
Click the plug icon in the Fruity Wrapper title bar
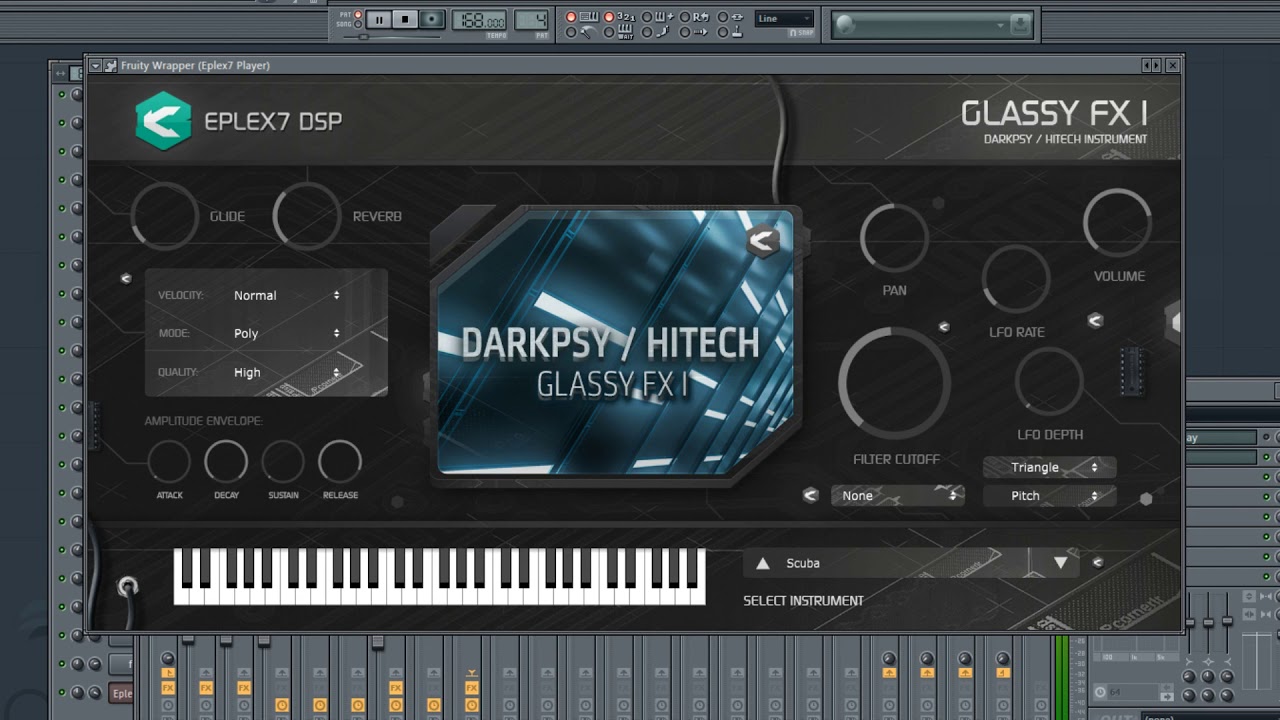[111, 66]
